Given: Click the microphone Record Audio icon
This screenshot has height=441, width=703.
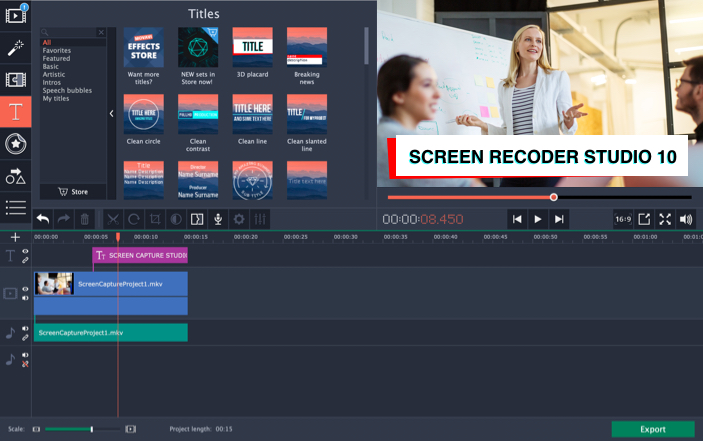Looking at the screenshot, I should 217,219.
